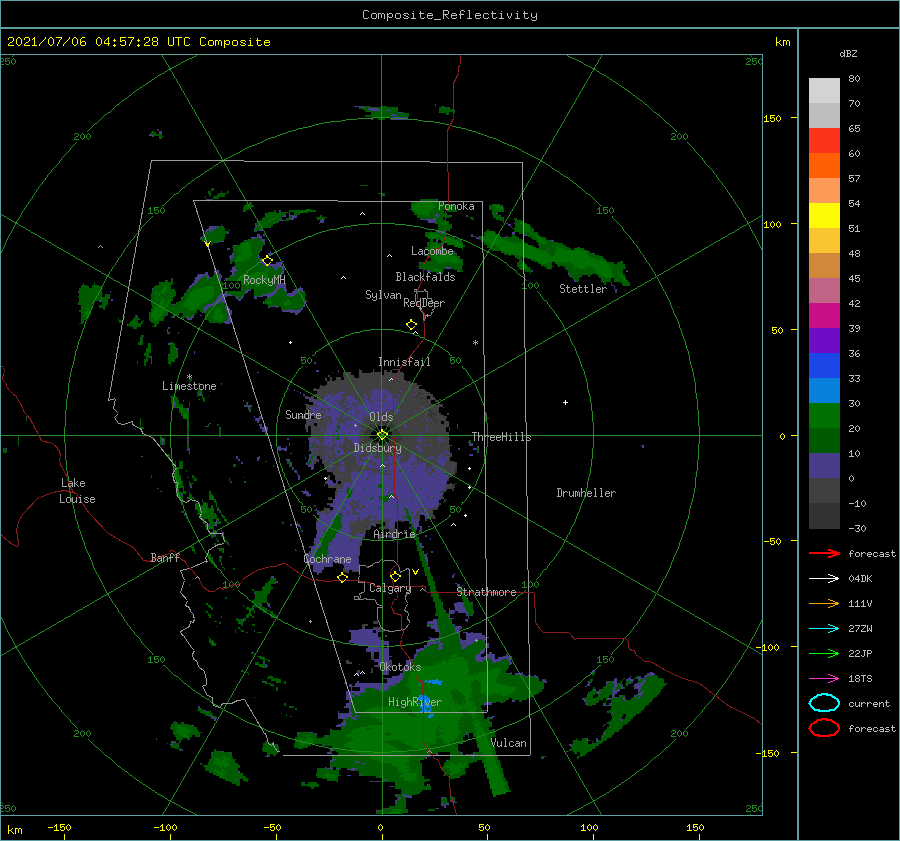Click the cyan current ellipse legend icon
Viewport: 900px width, 841px height.
824,703
